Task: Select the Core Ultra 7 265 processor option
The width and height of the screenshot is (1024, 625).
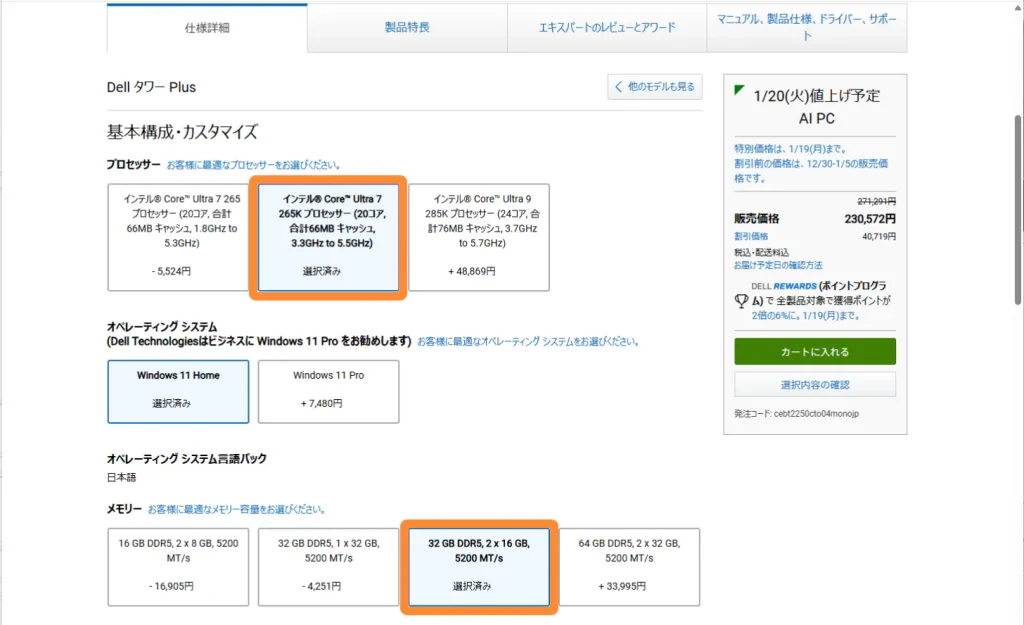Action: pos(178,236)
